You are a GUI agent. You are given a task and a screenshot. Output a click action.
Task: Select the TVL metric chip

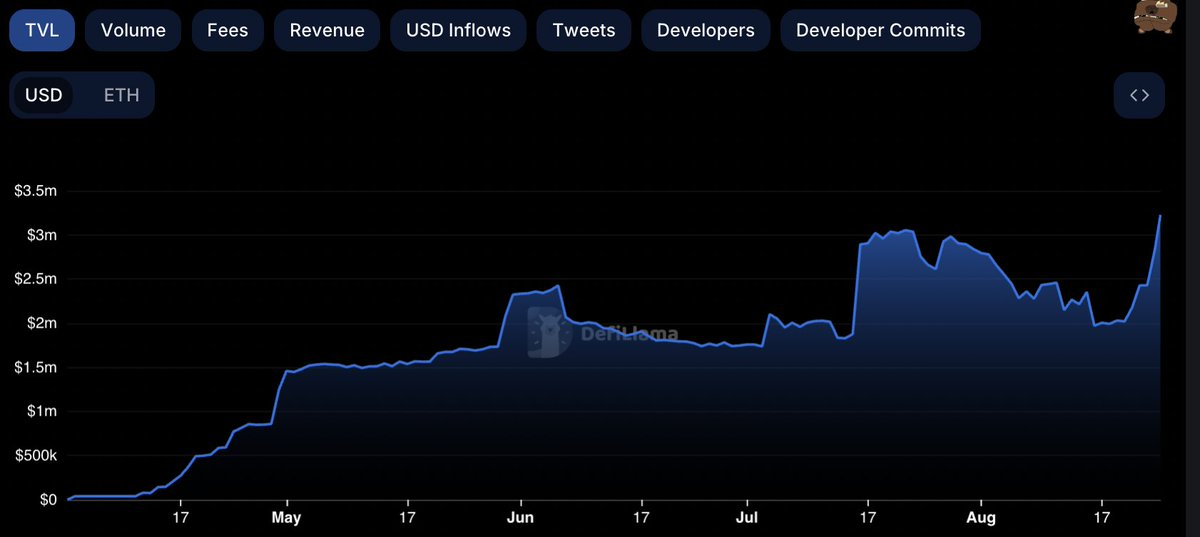pyautogui.click(x=43, y=30)
